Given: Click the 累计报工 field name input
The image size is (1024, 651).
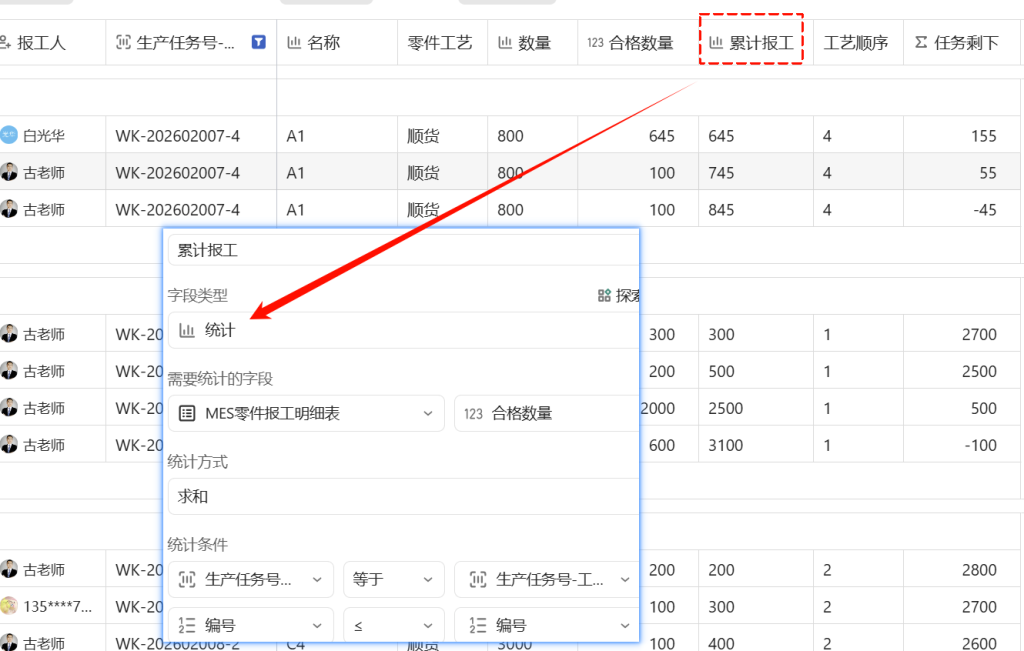Looking at the screenshot, I should (403, 250).
